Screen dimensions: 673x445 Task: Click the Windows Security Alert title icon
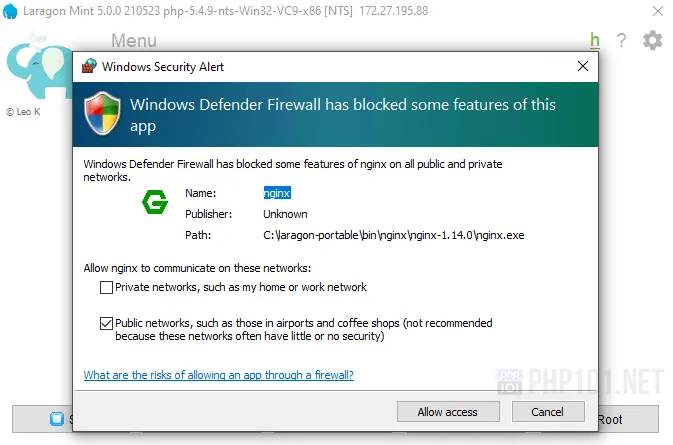pos(88,66)
